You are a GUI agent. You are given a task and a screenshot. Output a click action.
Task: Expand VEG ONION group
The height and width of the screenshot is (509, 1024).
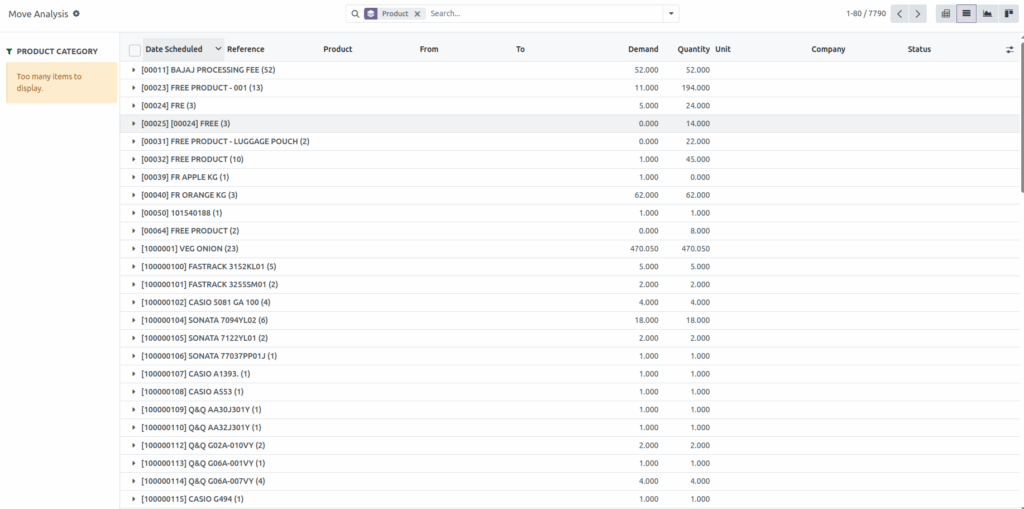point(133,249)
